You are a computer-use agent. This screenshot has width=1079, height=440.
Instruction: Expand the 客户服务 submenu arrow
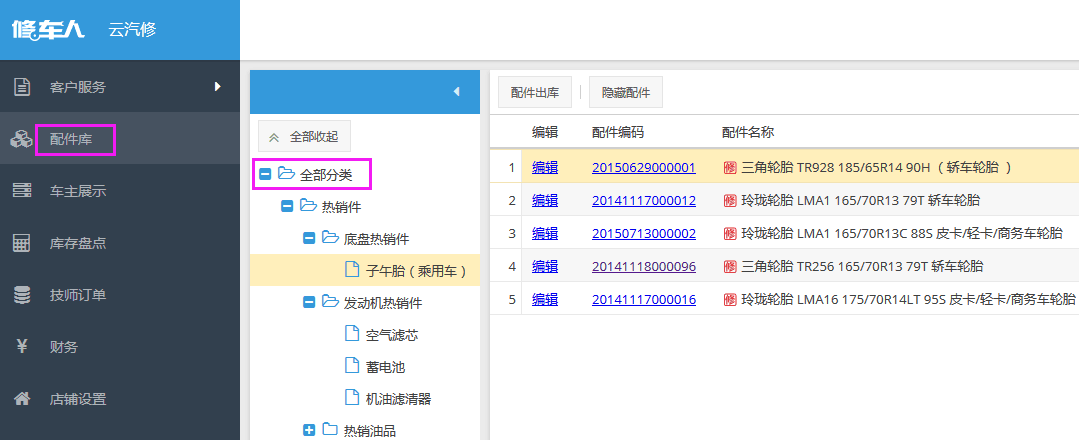click(217, 87)
